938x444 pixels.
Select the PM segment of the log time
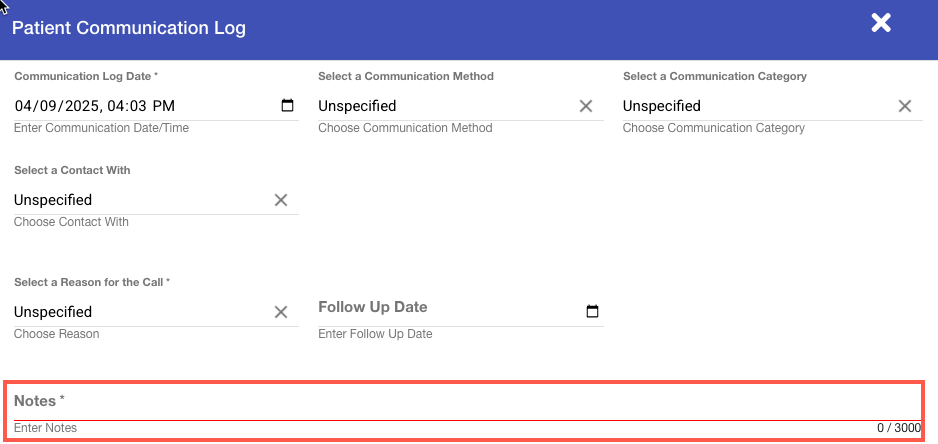click(164, 106)
